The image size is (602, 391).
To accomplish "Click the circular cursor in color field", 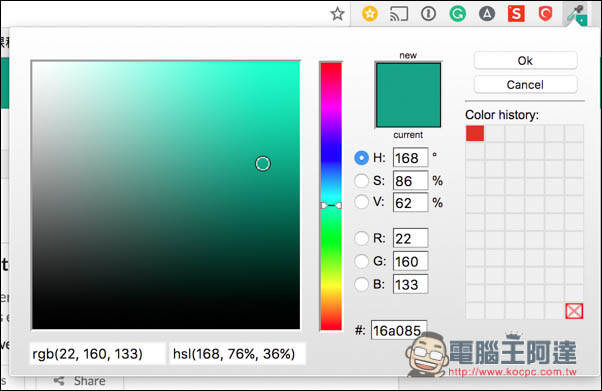I will coord(263,164).
